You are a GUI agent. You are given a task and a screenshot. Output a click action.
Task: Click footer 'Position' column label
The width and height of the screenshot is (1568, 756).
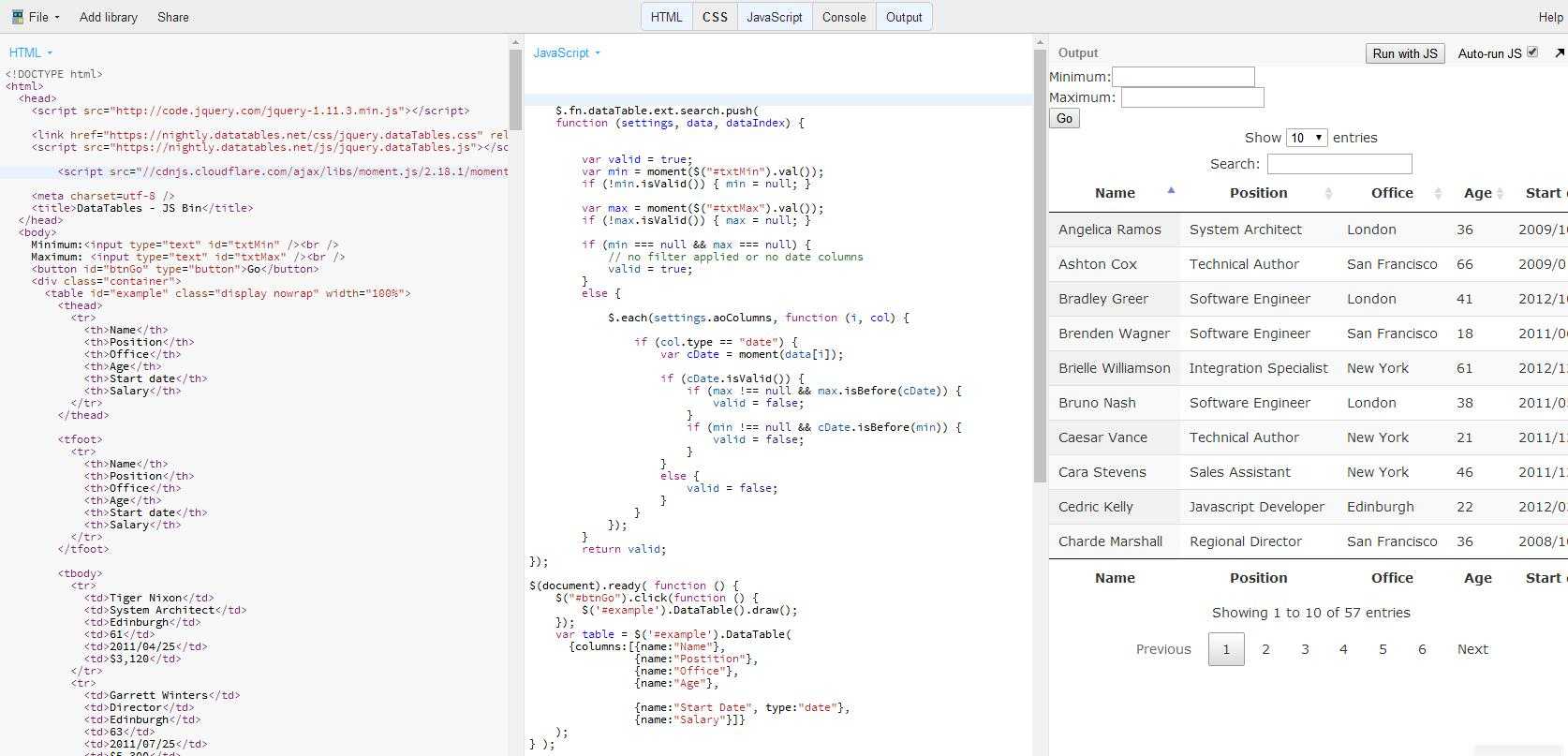pos(1259,578)
